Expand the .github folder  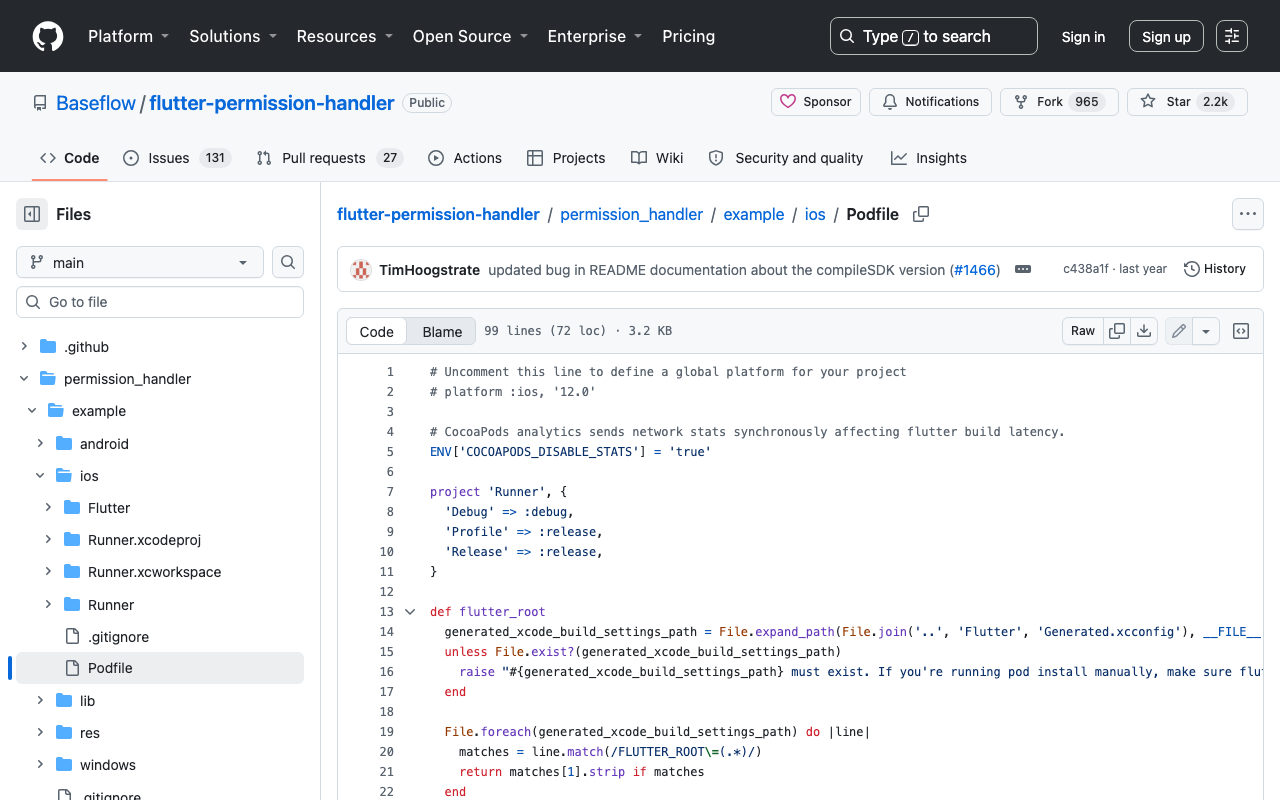click(24, 347)
